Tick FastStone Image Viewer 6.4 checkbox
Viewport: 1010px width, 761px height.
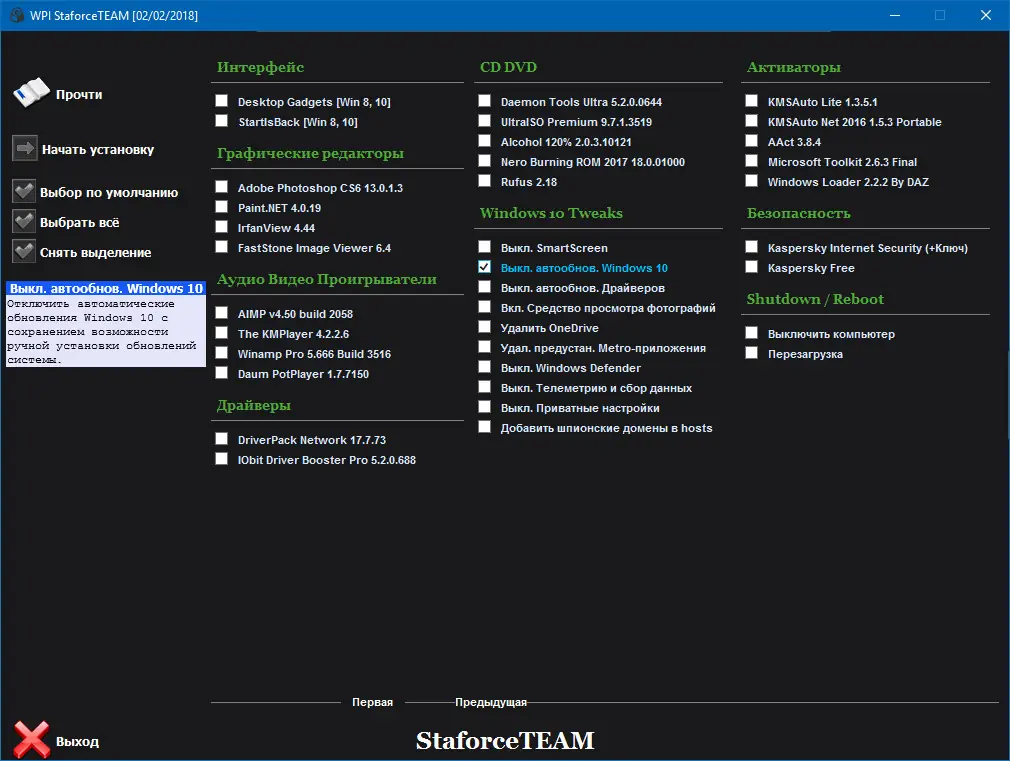[x=222, y=246]
